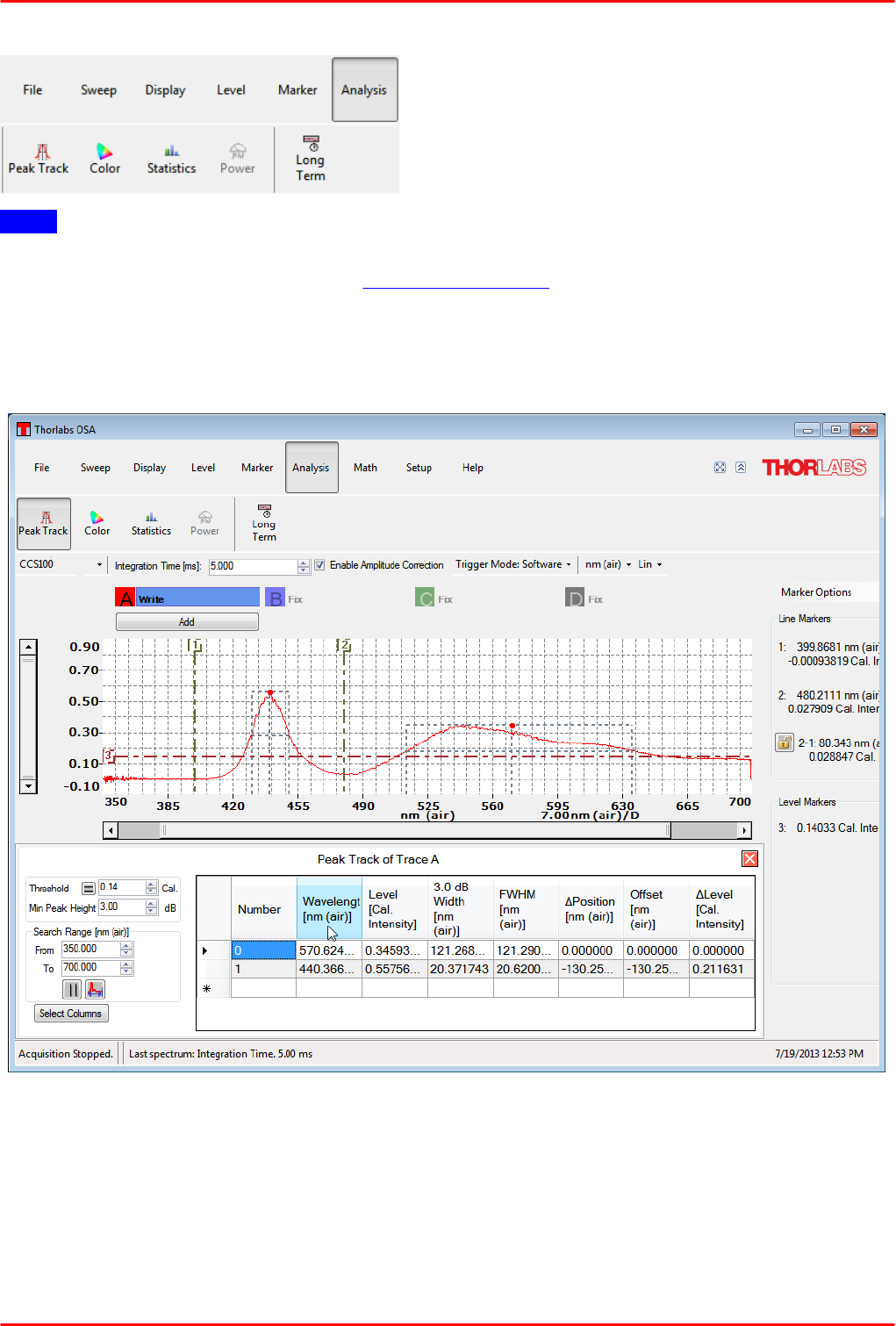Open the Level menu in the OSA window
The image size is (896, 1326).
pyautogui.click(x=203, y=468)
